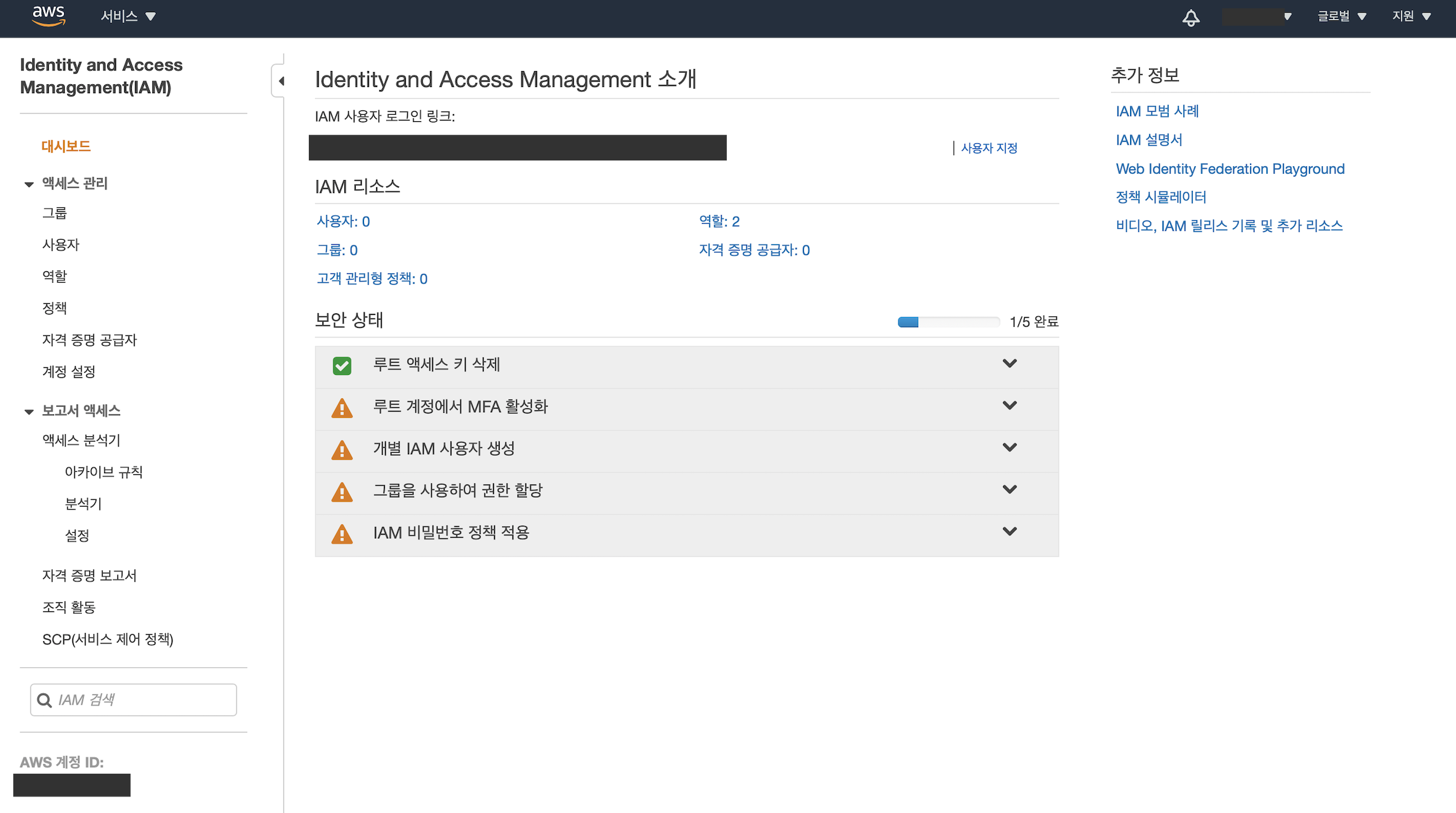1456x813 pixels.
Task: Expand the 그룹을 사용하여 권한 할당 chevron
Action: click(1010, 489)
